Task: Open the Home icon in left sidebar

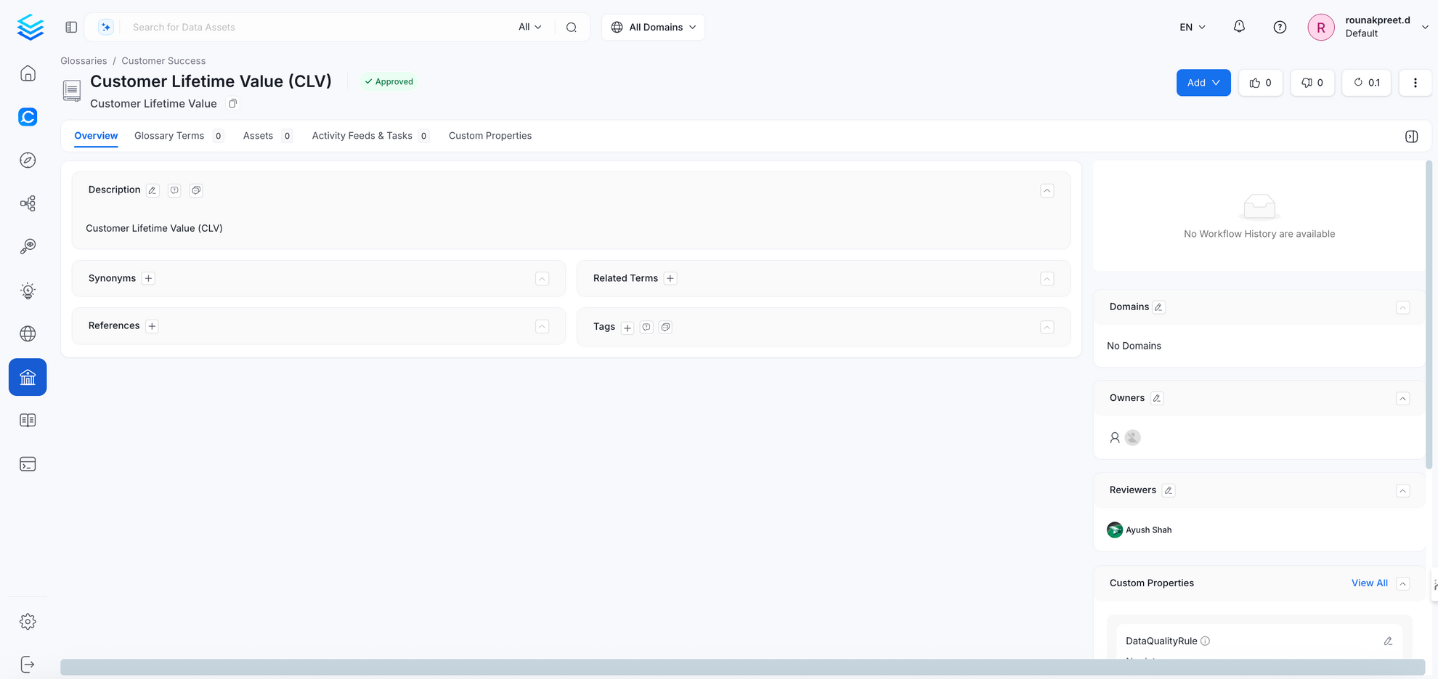Action: point(28,73)
